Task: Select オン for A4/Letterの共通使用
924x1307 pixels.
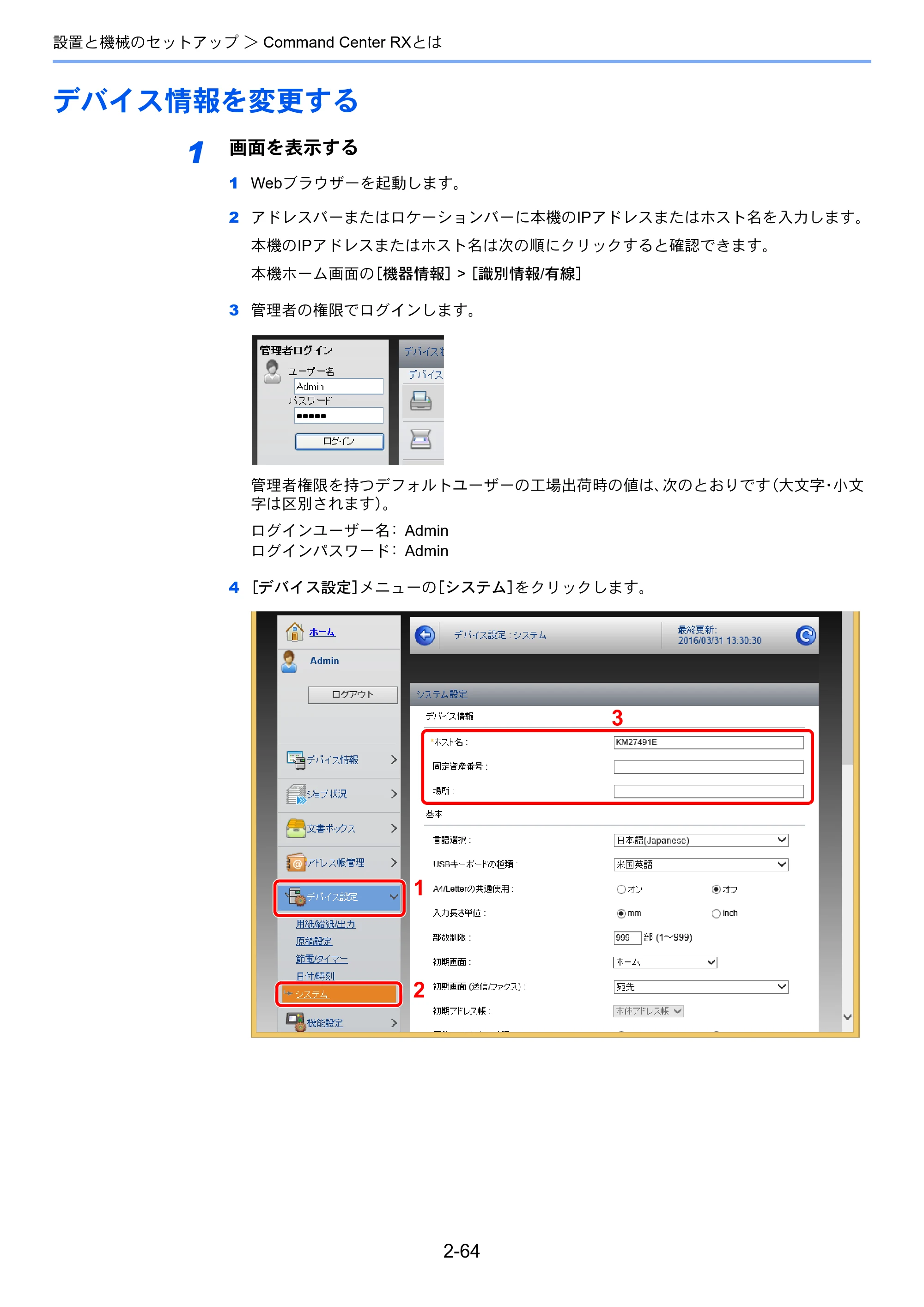Action: coord(621,889)
